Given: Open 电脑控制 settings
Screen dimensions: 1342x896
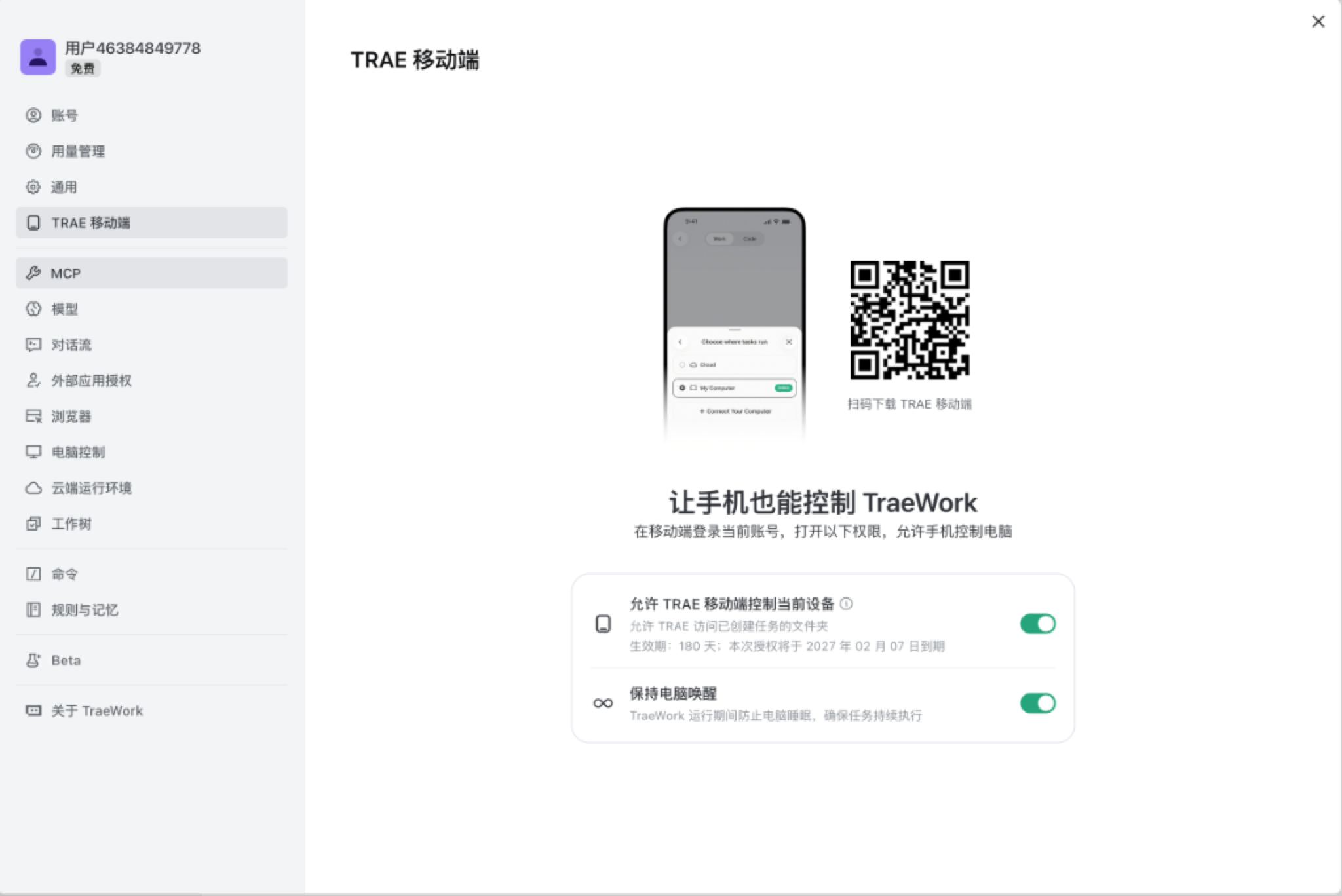Looking at the screenshot, I should [x=151, y=452].
